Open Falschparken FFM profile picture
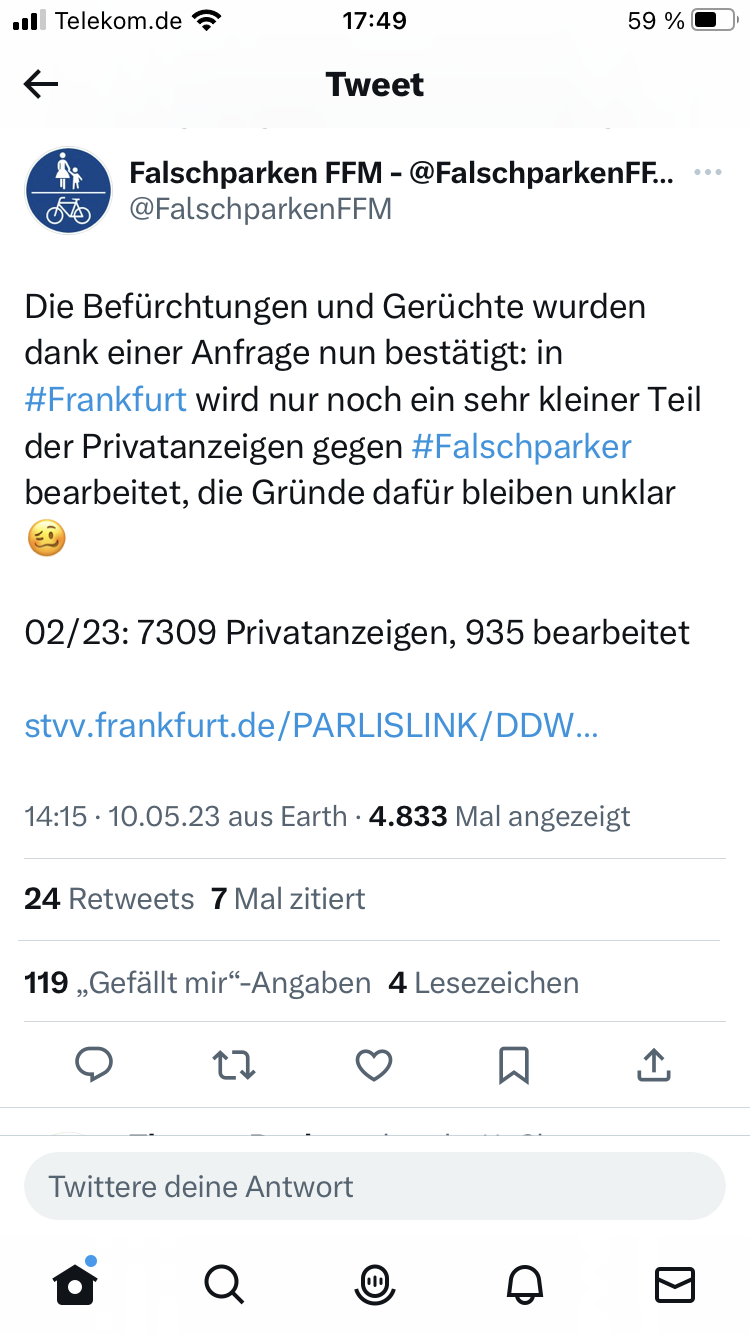 click(x=69, y=190)
